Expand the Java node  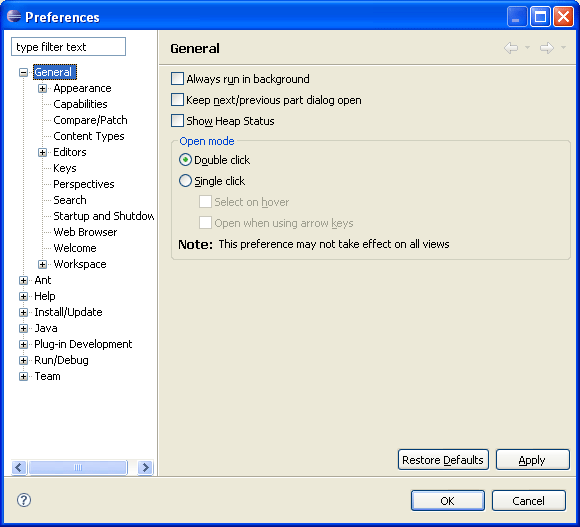(x=23, y=328)
